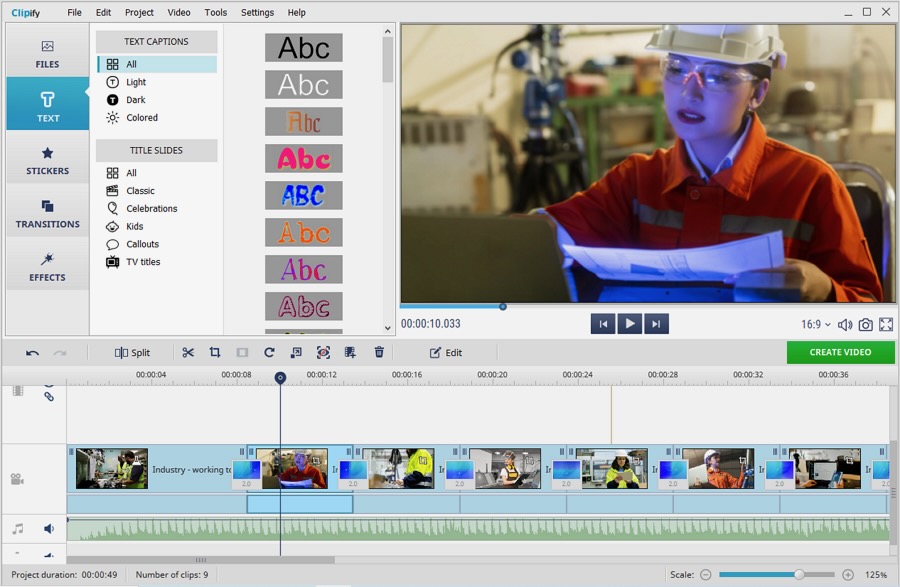Mute the music track speaker icon
The height and width of the screenshot is (587, 900).
point(48,529)
